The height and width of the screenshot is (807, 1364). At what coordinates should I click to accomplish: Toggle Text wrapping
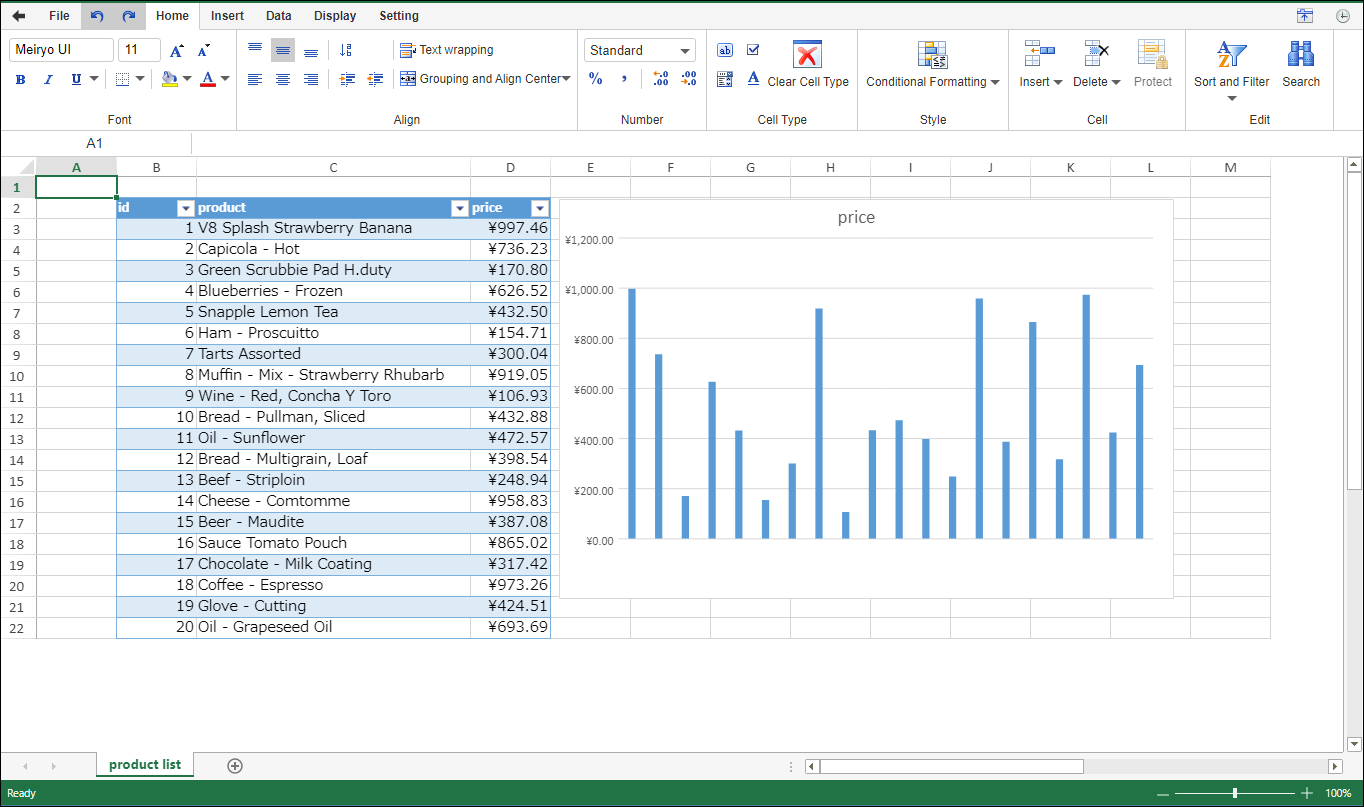pyautogui.click(x=447, y=50)
